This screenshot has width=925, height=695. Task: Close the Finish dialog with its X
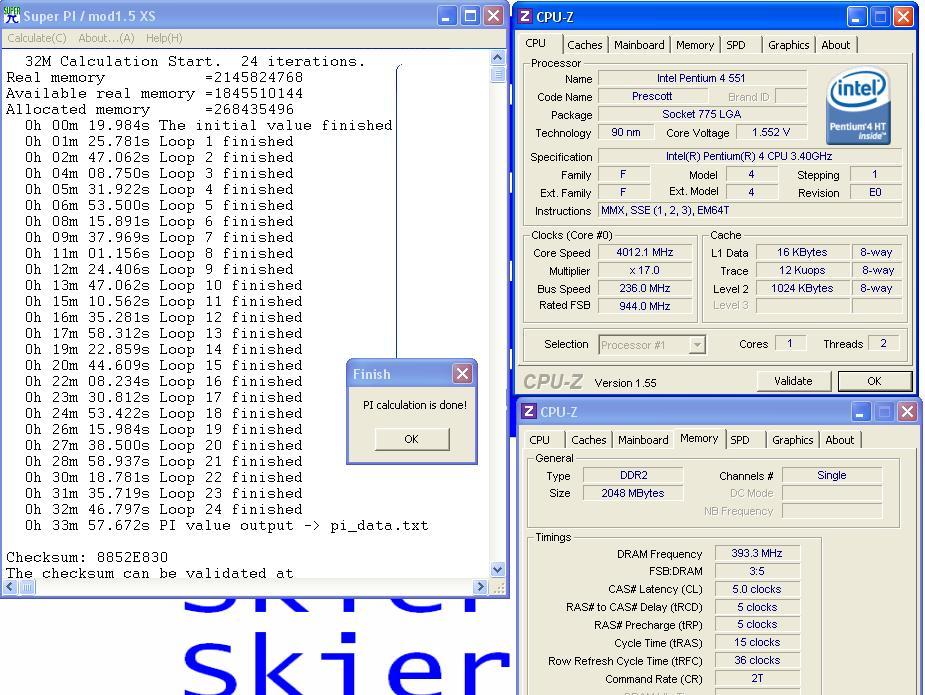(462, 373)
